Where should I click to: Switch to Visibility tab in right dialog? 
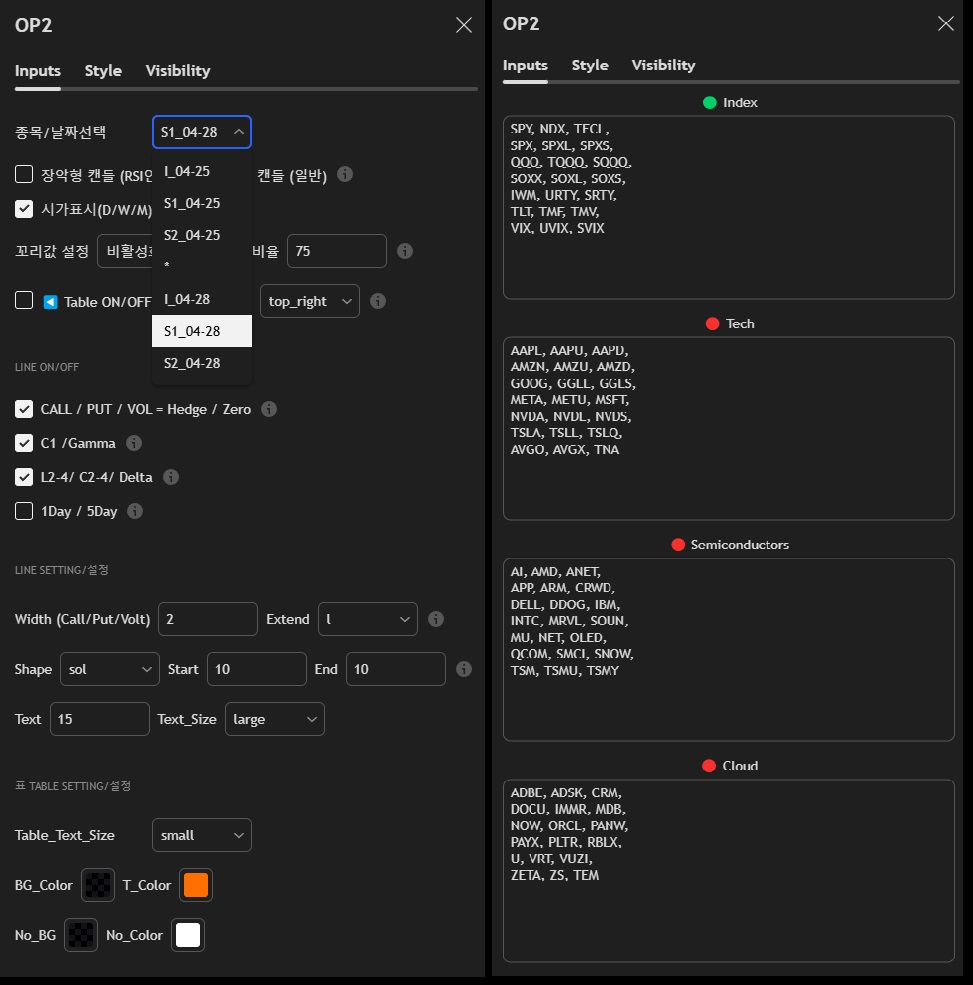(x=663, y=65)
